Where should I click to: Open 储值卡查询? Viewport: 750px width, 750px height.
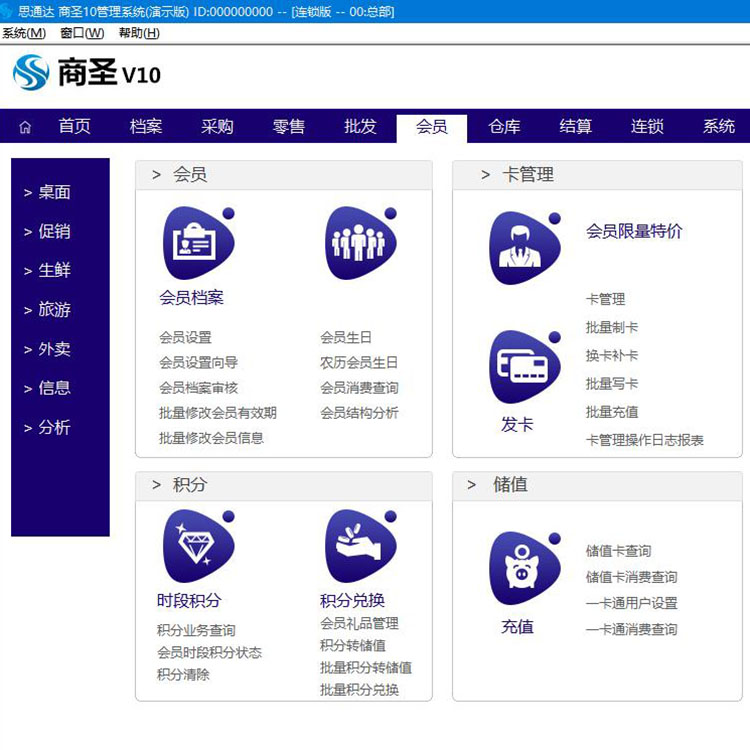(x=618, y=551)
